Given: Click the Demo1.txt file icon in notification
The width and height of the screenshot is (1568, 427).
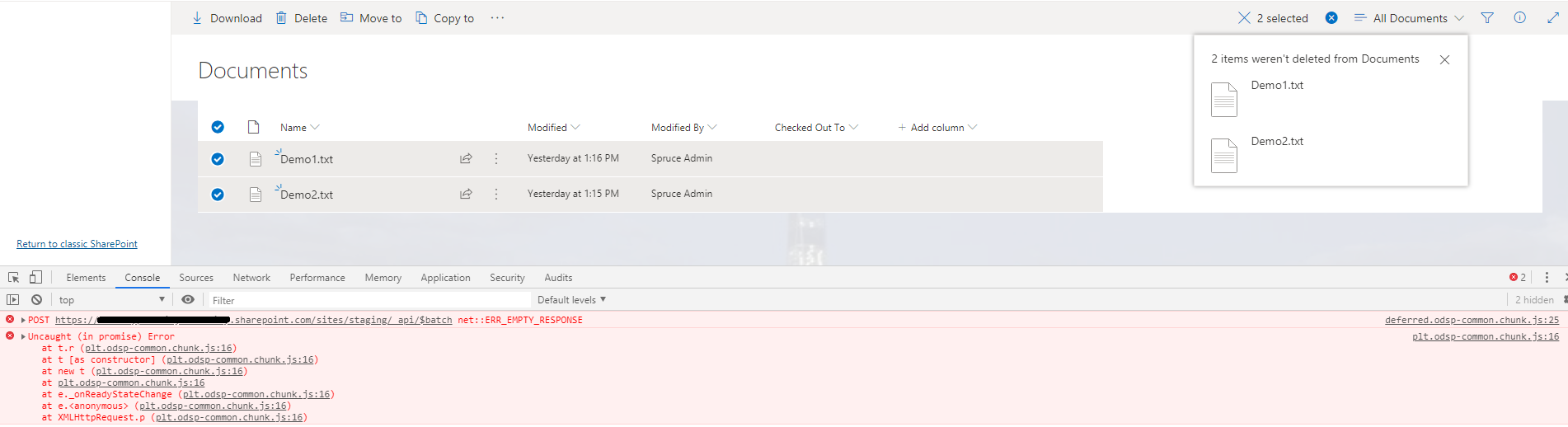Looking at the screenshot, I should coord(1224,100).
